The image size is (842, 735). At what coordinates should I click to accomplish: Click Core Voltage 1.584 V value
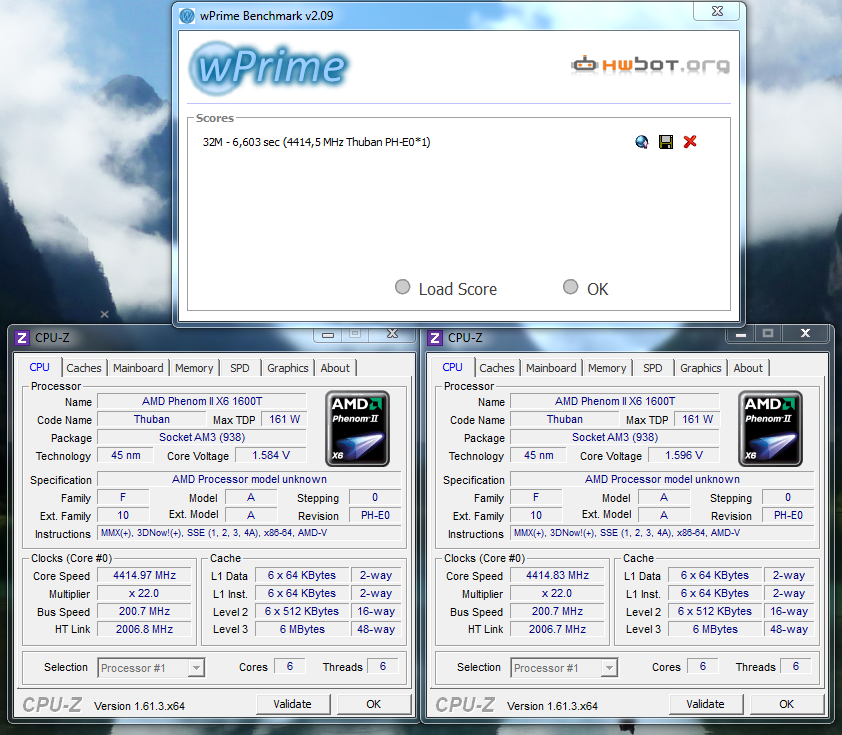(271, 456)
